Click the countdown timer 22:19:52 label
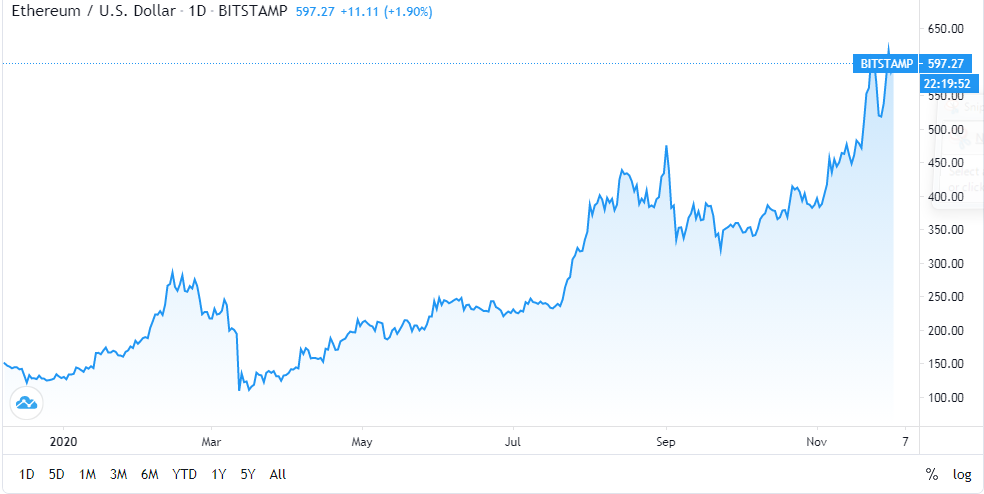This screenshot has height=494, width=984. pyautogui.click(x=948, y=83)
